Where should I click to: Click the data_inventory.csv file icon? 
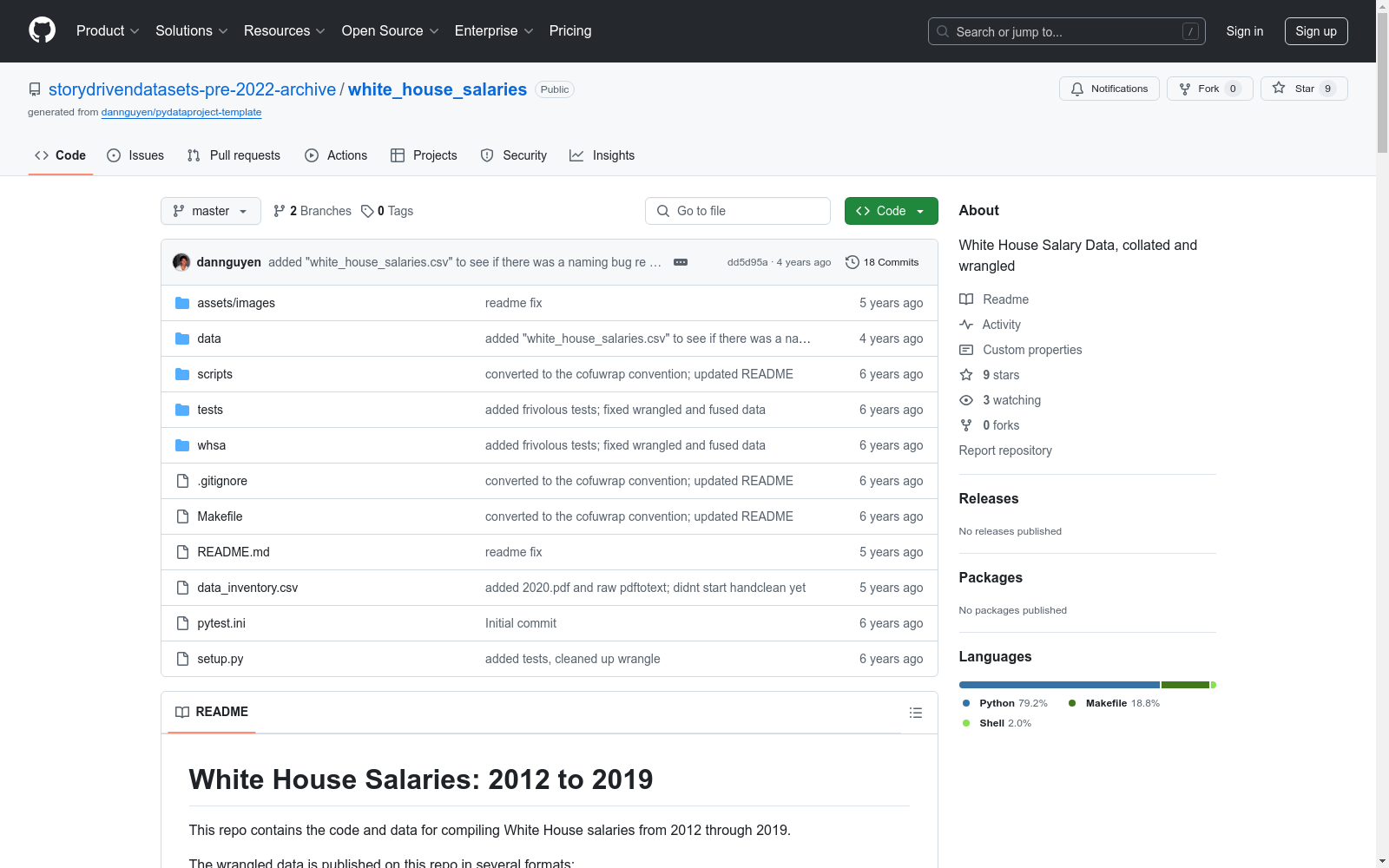click(x=182, y=588)
